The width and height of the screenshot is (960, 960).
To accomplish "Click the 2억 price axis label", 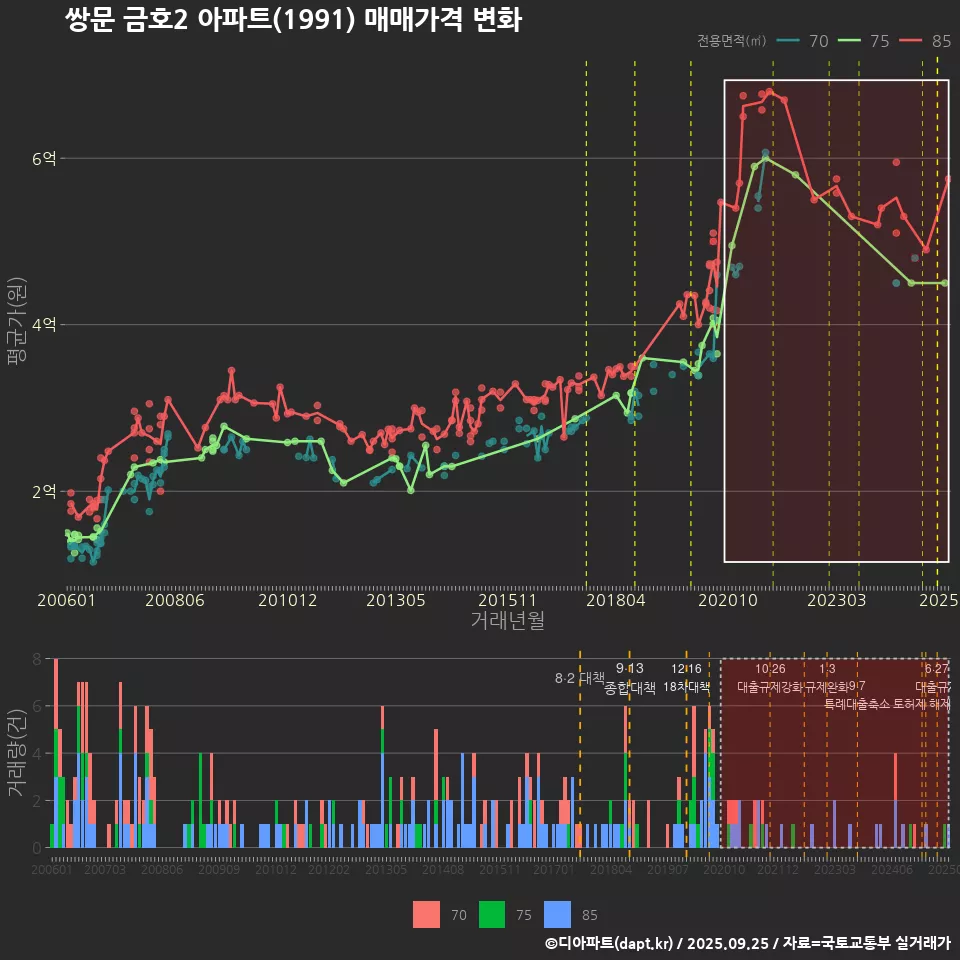I will point(45,491).
